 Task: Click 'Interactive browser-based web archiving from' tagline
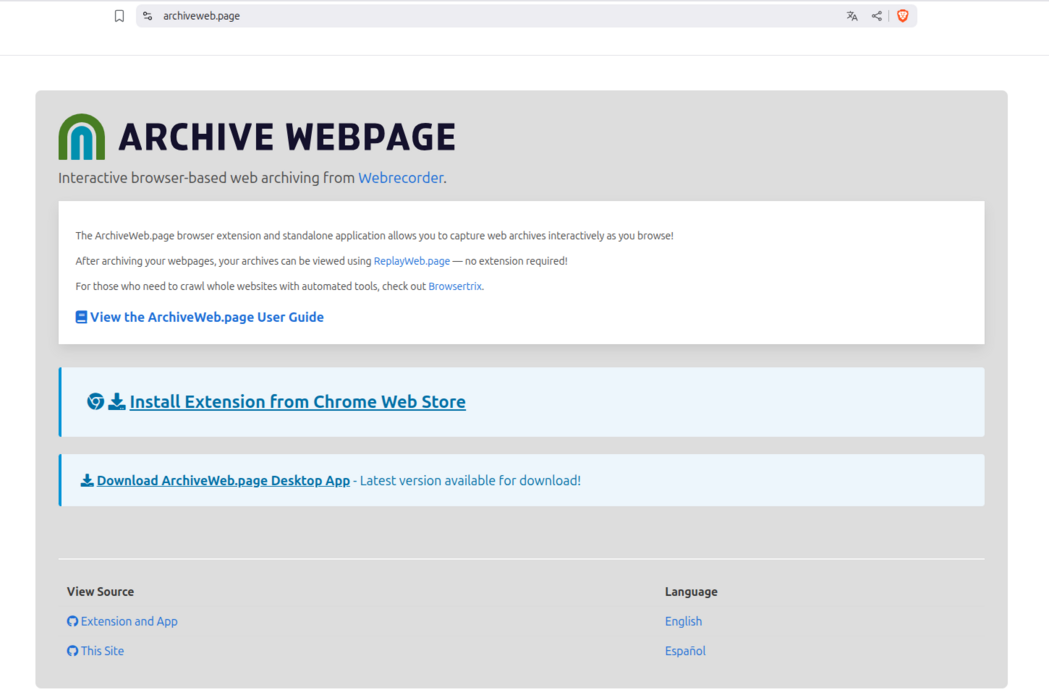point(207,178)
